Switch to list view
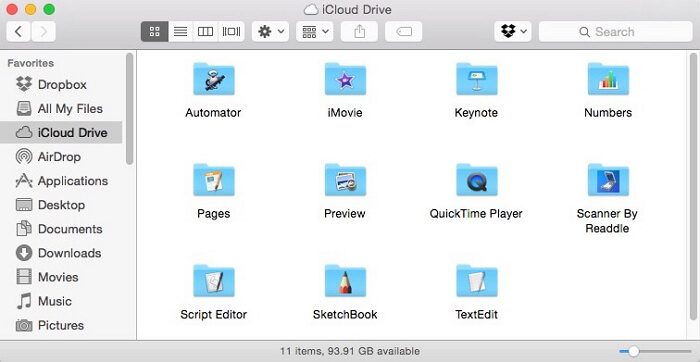 click(x=180, y=32)
